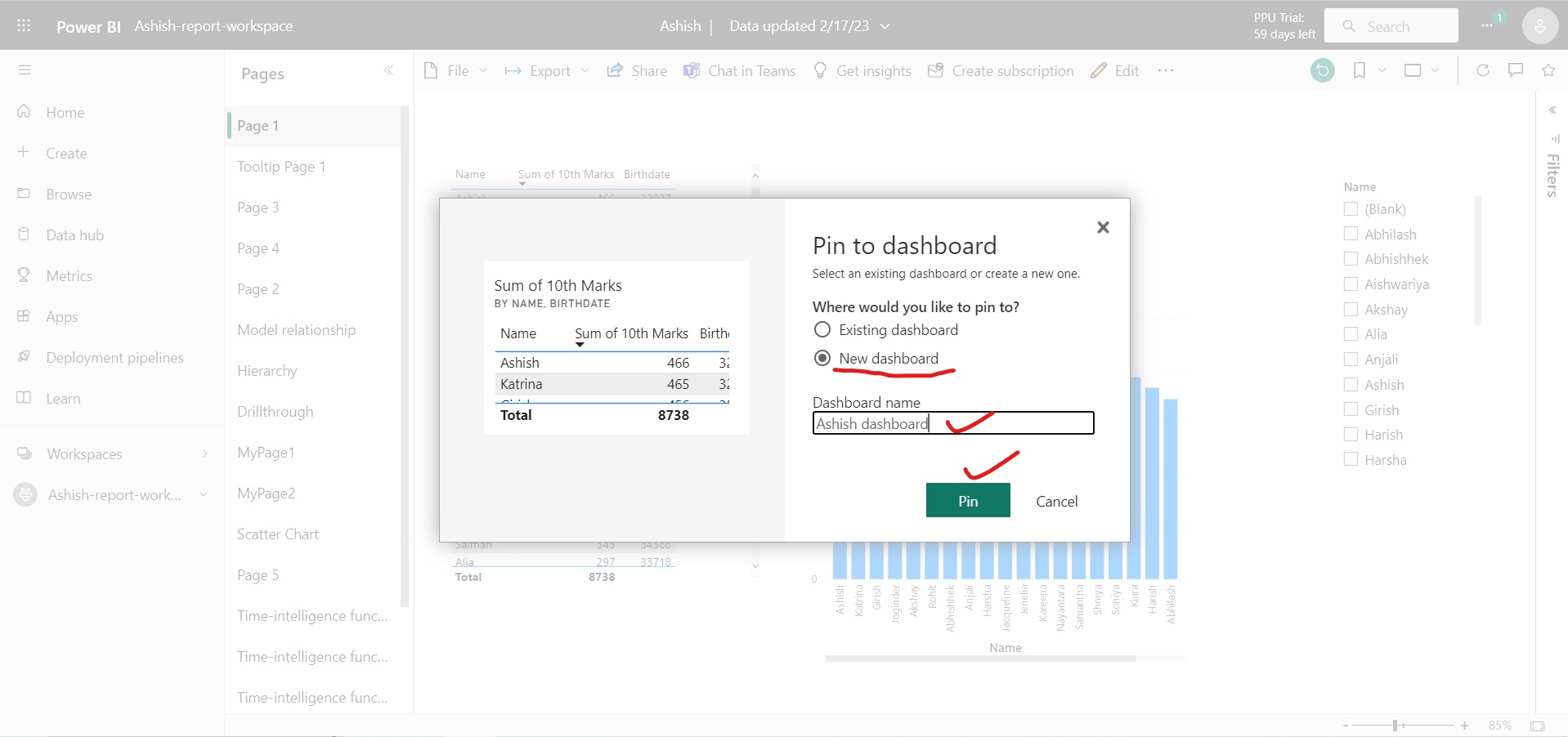Open Create subscription
This screenshot has height=737, width=1568.
click(1001, 70)
